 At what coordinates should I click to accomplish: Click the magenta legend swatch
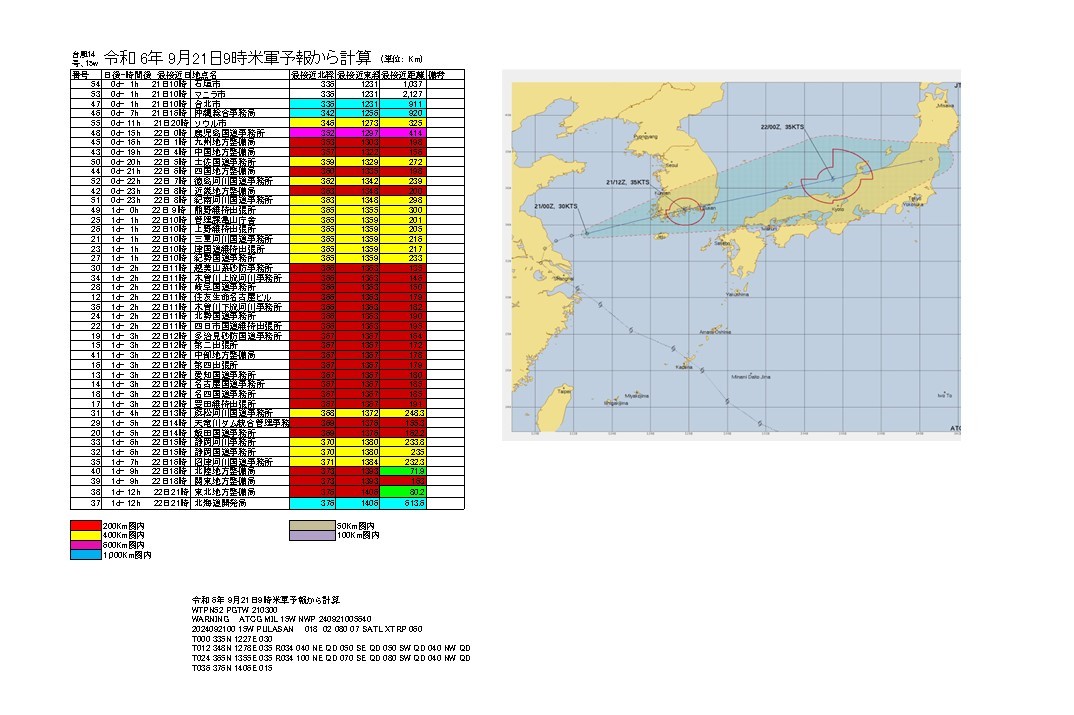click(x=86, y=544)
